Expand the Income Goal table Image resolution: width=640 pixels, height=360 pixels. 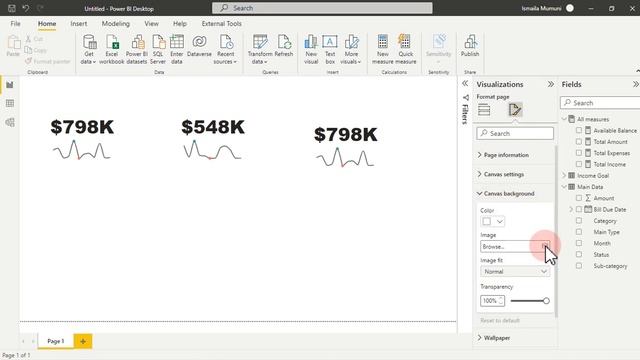(564, 176)
